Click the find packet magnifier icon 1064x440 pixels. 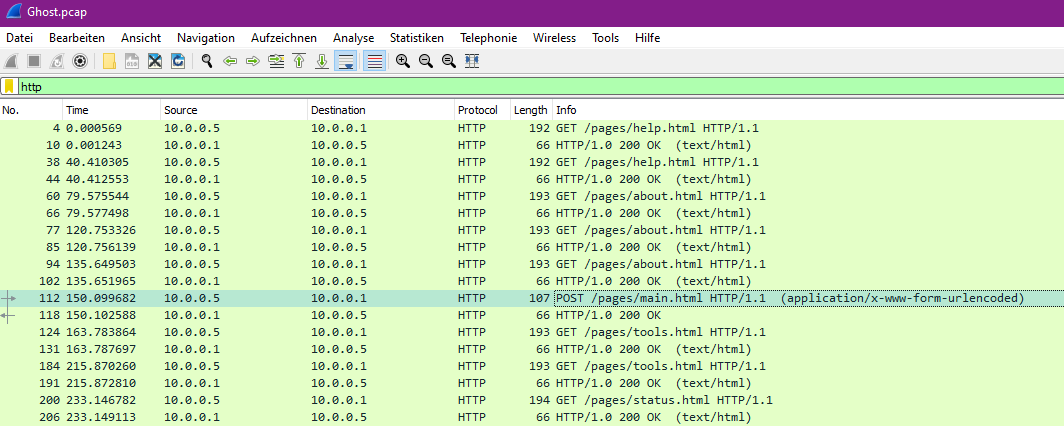pos(207,61)
